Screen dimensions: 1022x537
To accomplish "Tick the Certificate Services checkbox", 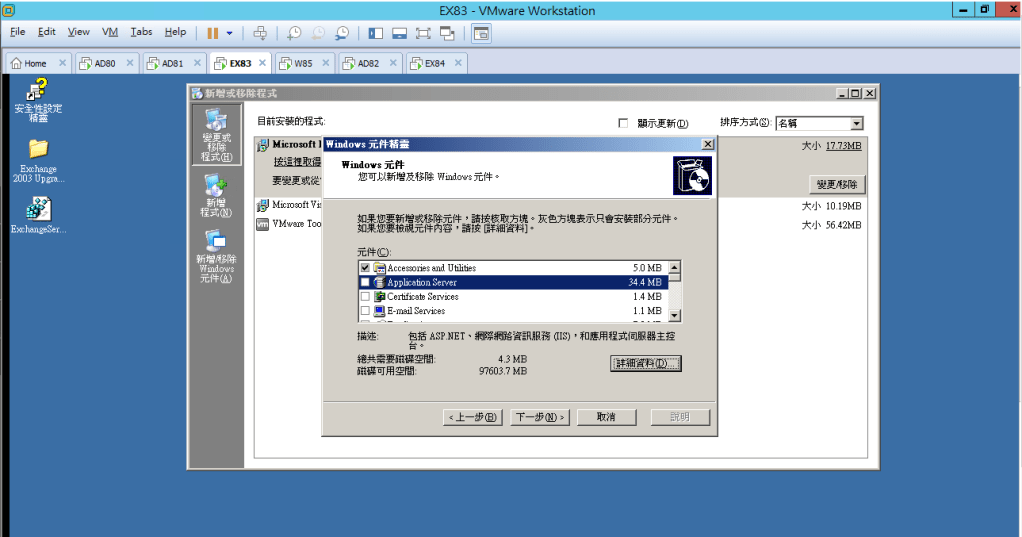I will pos(365,297).
